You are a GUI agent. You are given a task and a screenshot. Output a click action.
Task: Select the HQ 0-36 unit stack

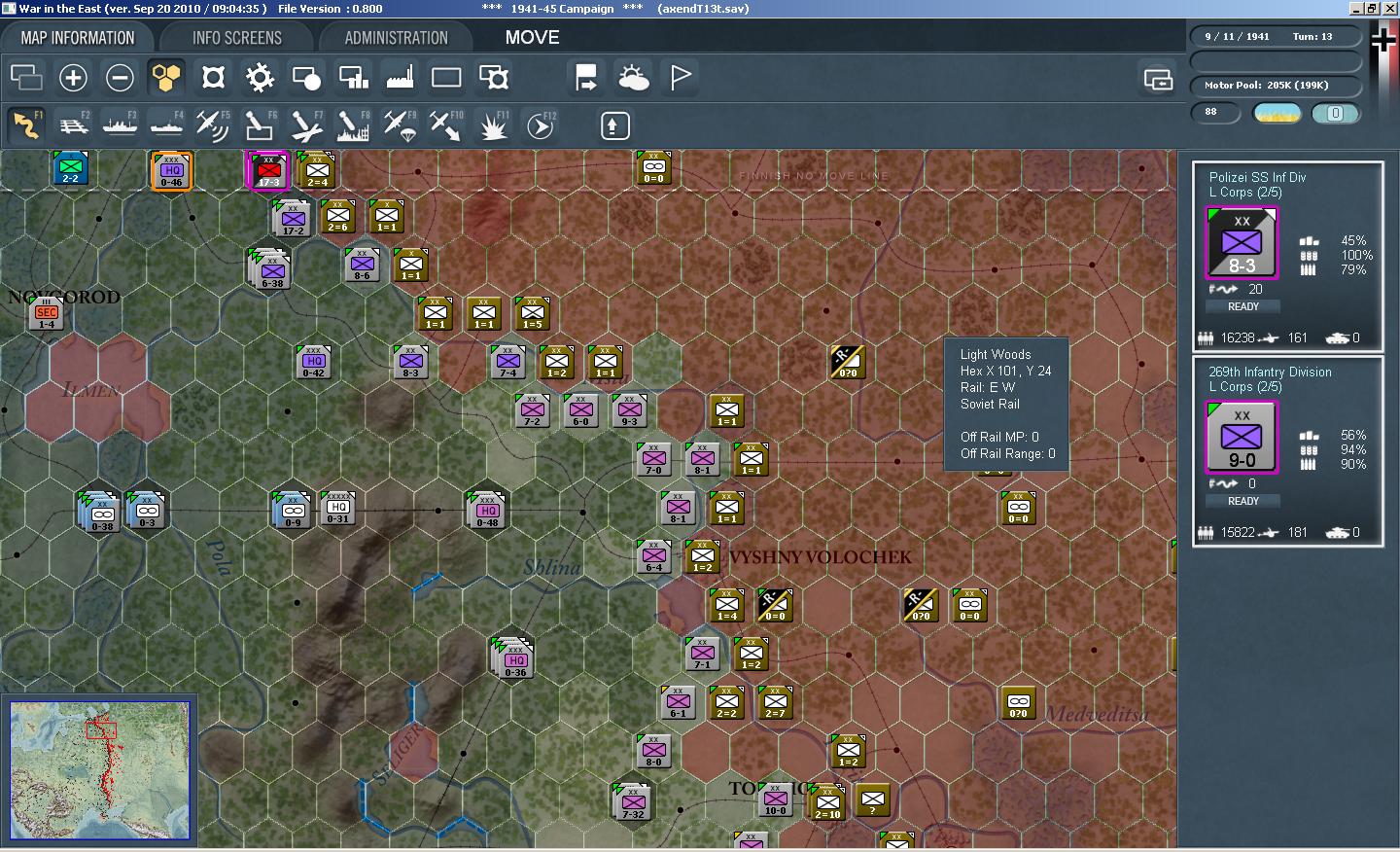pos(512,657)
